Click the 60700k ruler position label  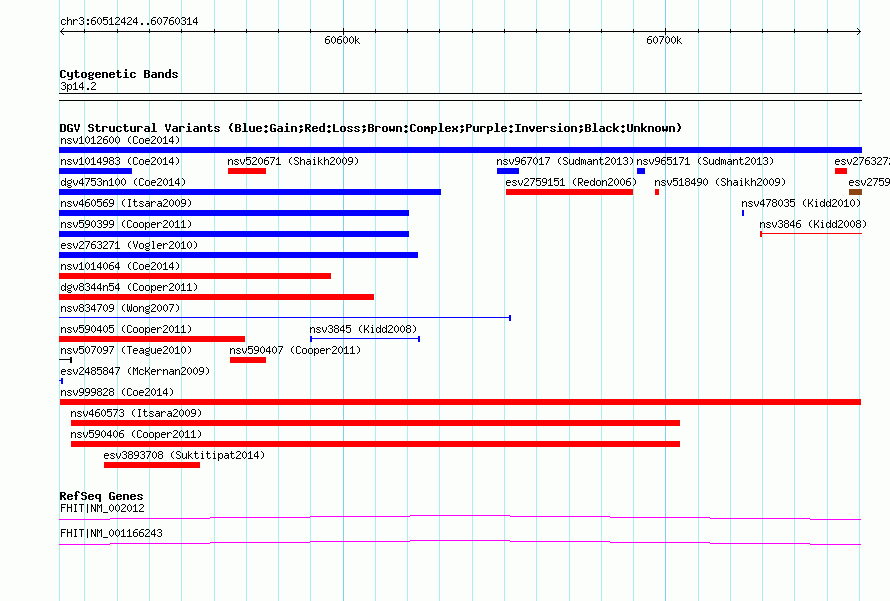click(x=664, y=40)
